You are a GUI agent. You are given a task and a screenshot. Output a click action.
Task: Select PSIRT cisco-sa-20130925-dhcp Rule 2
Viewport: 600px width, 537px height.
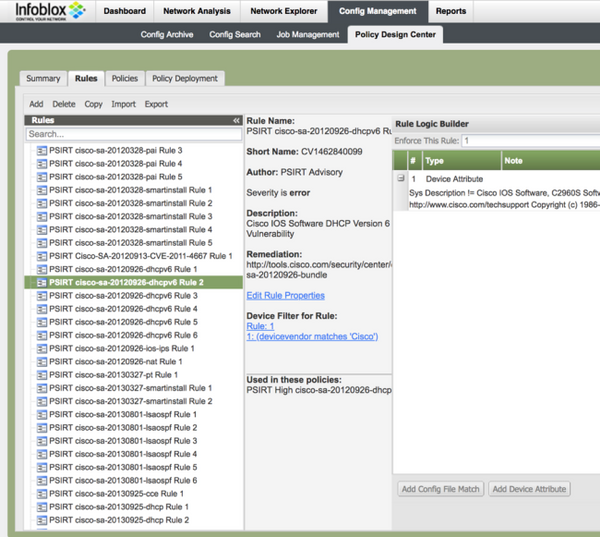pyautogui.click(x=118, y=520)
